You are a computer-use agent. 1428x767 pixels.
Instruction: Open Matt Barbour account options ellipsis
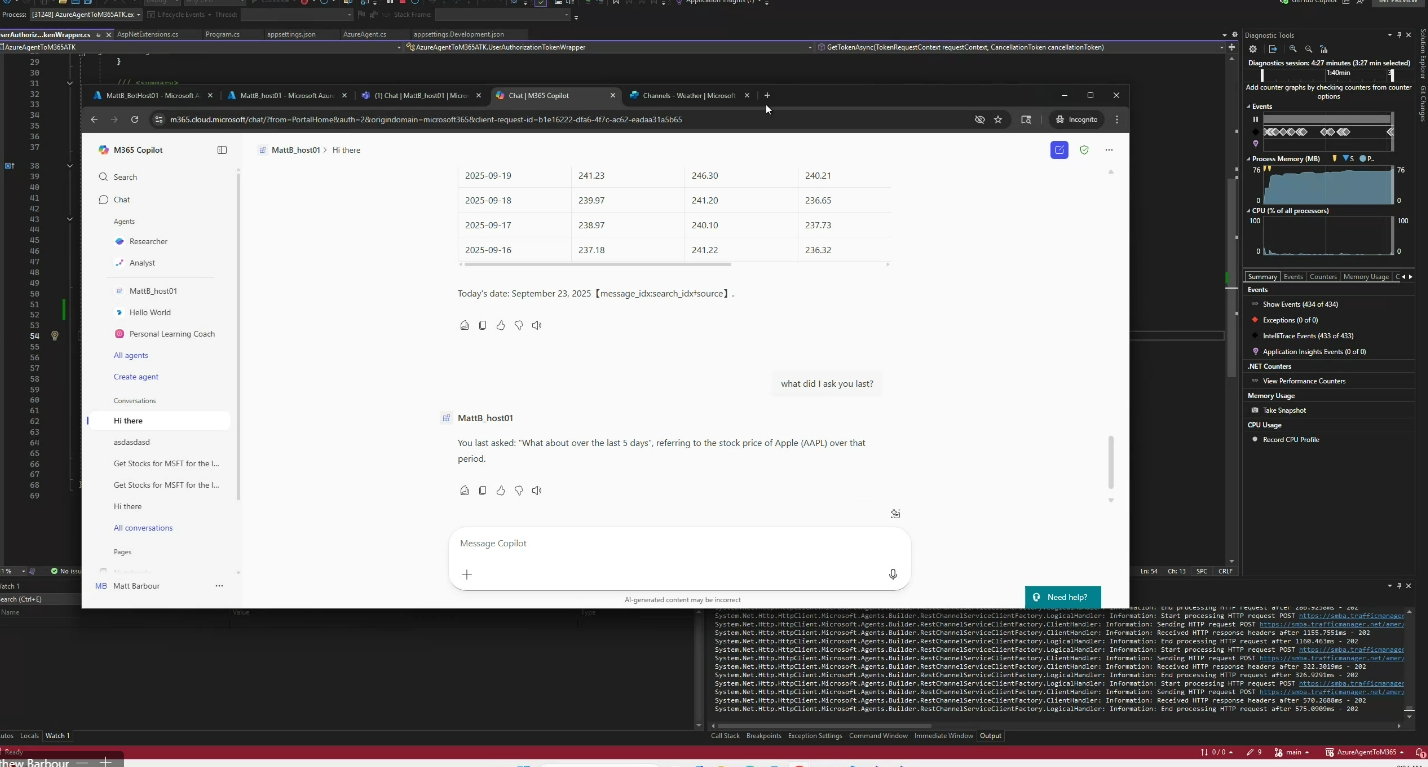(219, 586)
